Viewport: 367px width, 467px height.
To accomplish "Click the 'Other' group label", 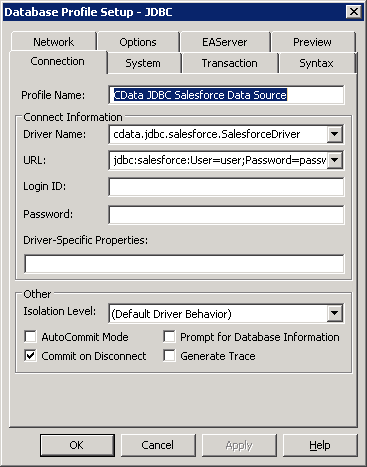I will click(x=37, y=294).
